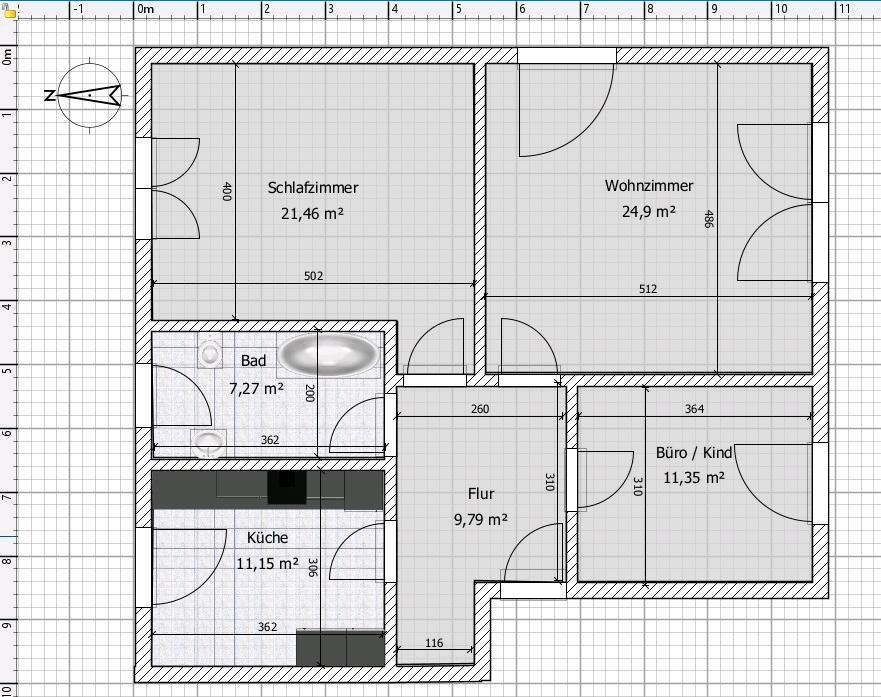Image resolution: width=881 pixels, height=697 pixels.
Task: Select the Schlafzimmer room label
Action: click(x=313, y=188)
